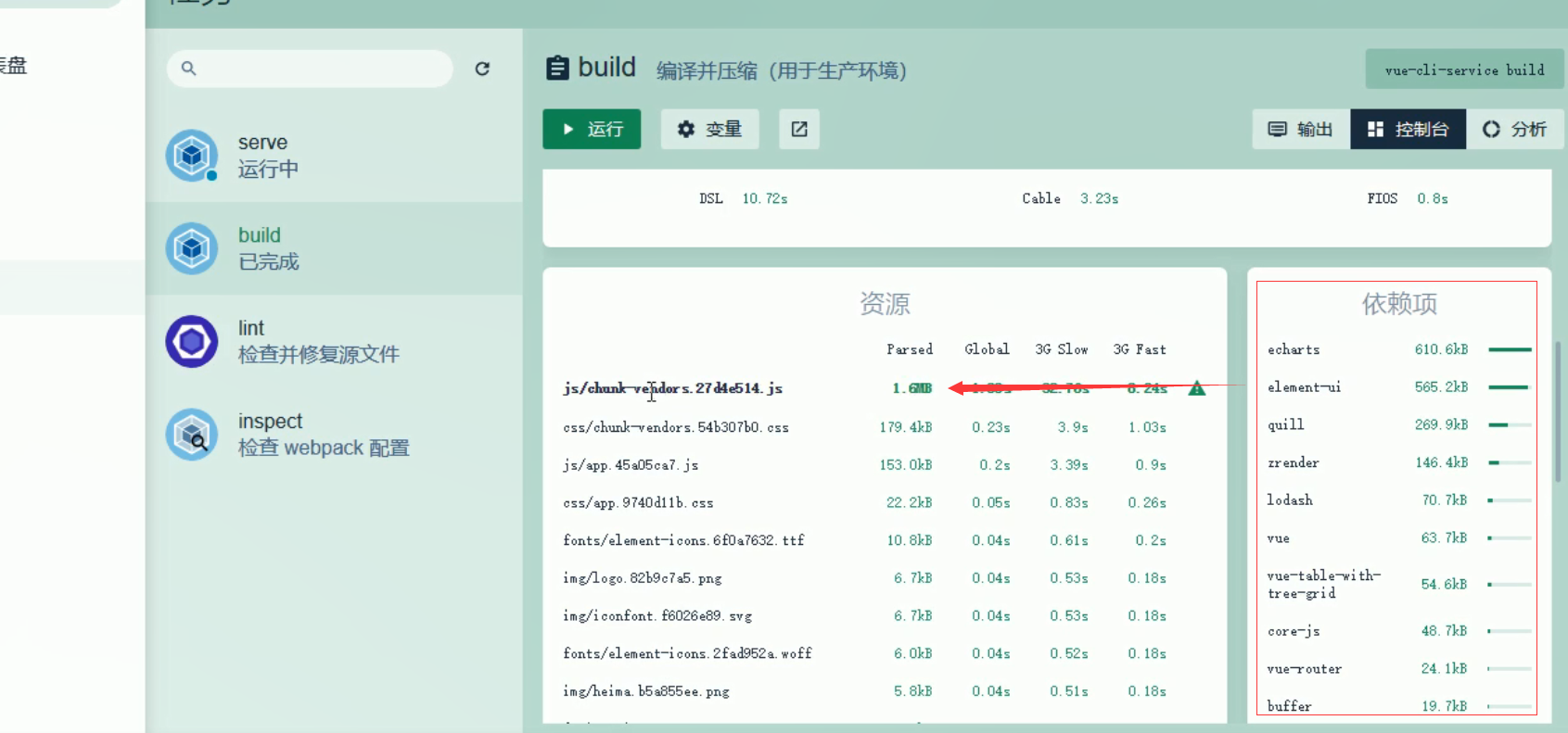Screen dimensions: 1568x733
Task: Click the vue dependency entry
Action: (1278, 537)
